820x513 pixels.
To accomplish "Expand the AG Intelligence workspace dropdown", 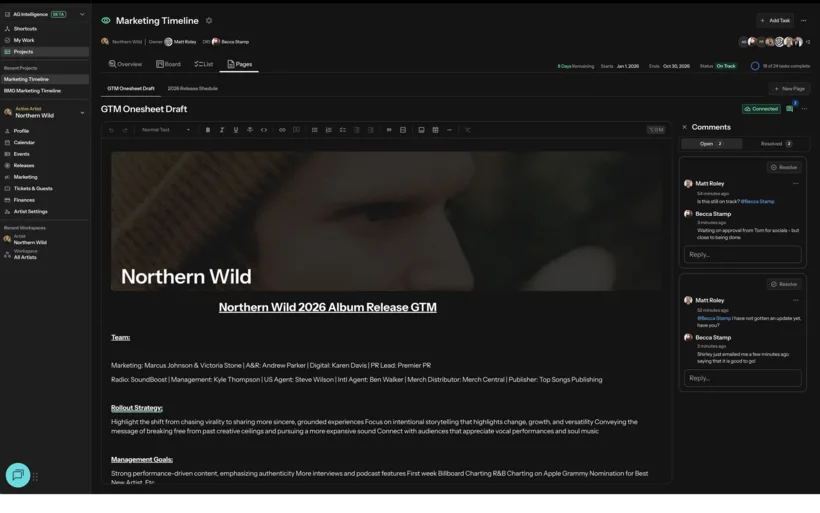I will [x=82, y=15].
